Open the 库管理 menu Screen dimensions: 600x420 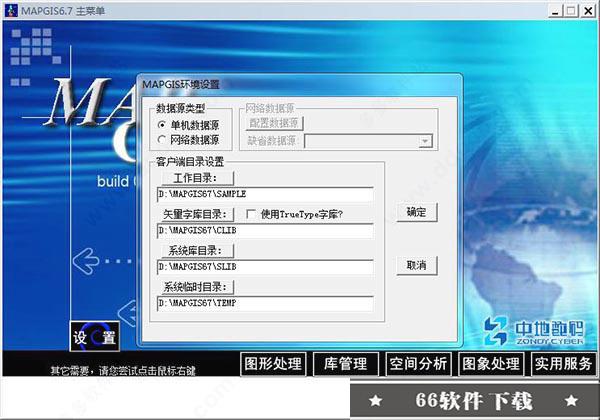(346, 363)
